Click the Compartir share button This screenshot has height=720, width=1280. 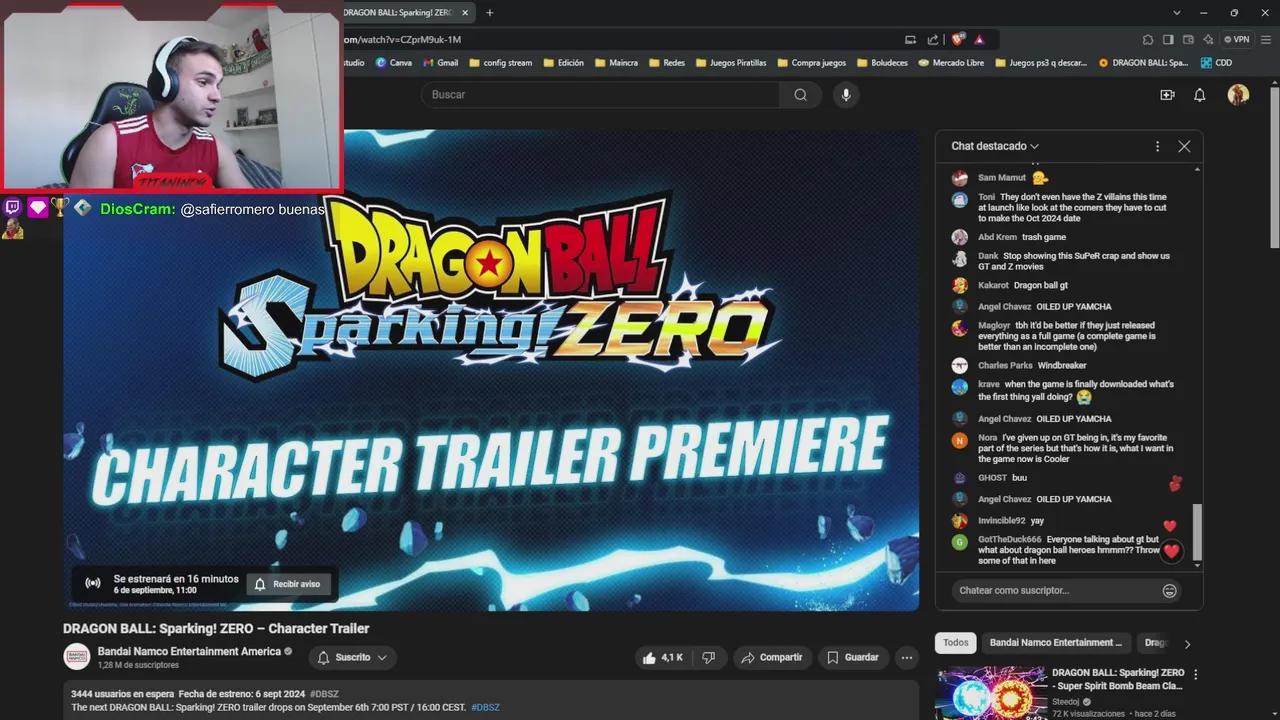click(x=771, y=658)
